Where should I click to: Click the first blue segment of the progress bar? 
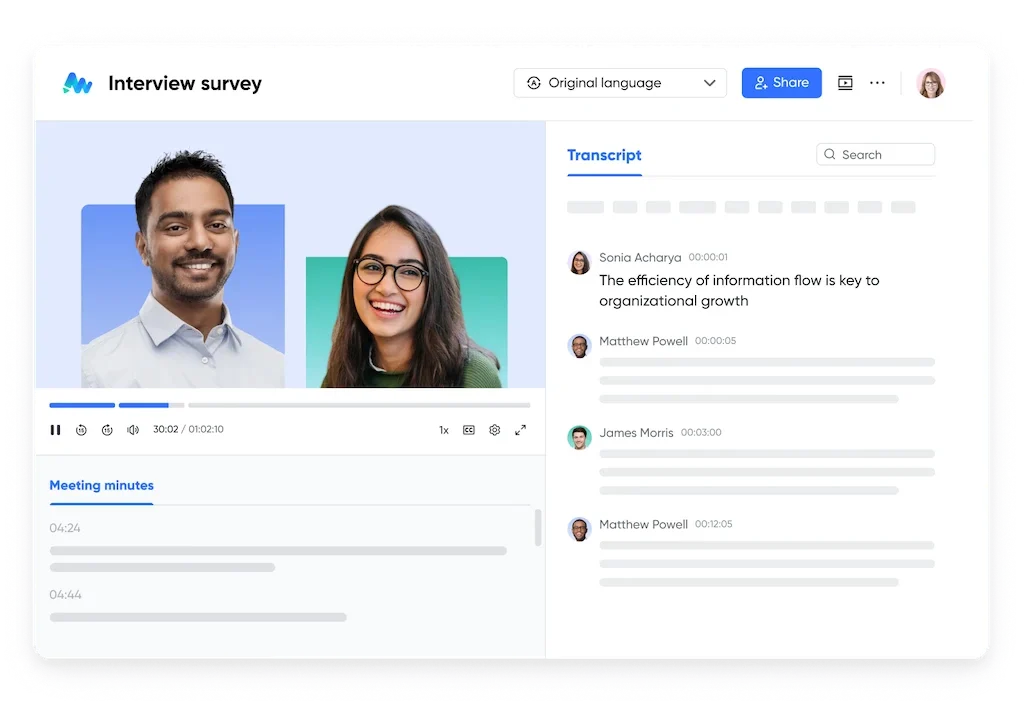pyautogui.click(x=82, y=405)
